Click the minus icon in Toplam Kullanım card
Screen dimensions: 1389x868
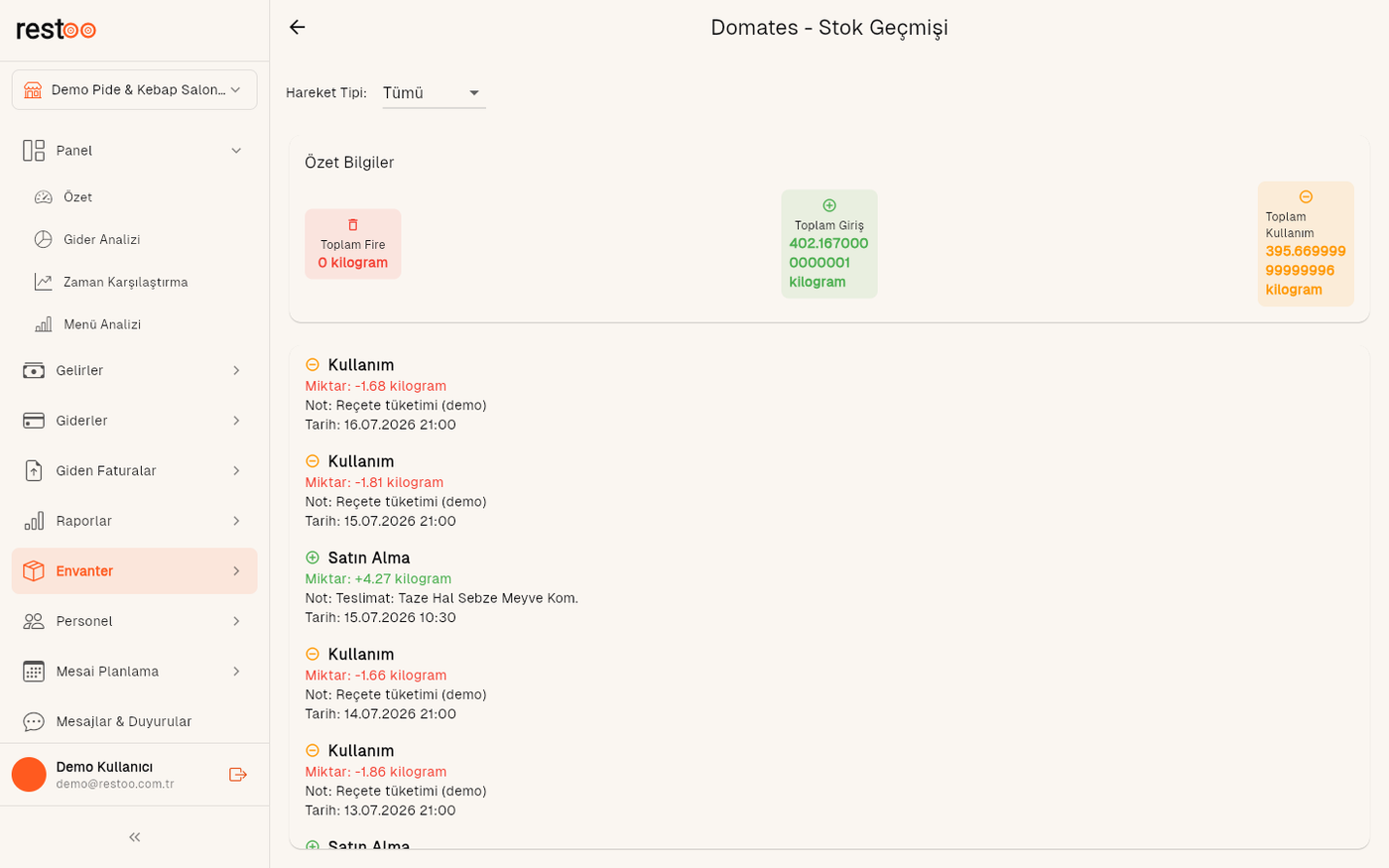pos(1306,197)
